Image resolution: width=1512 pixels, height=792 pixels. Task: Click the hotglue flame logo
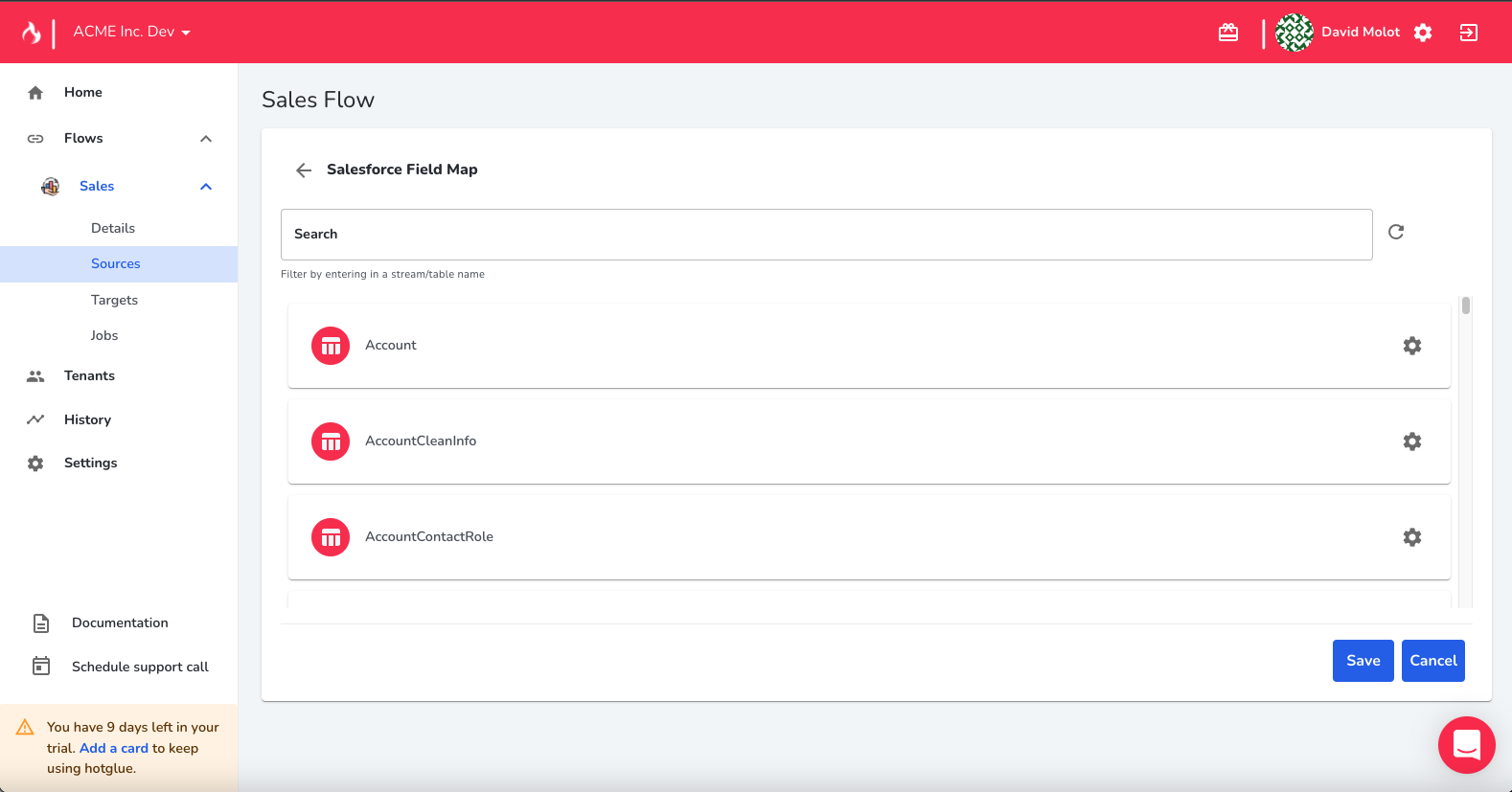point(32,33)
